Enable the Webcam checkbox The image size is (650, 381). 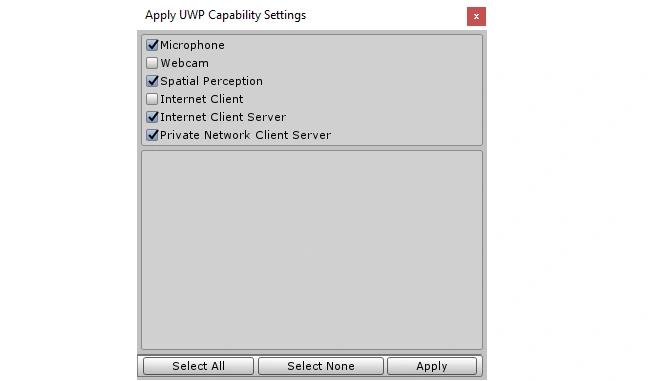[152, 63]
